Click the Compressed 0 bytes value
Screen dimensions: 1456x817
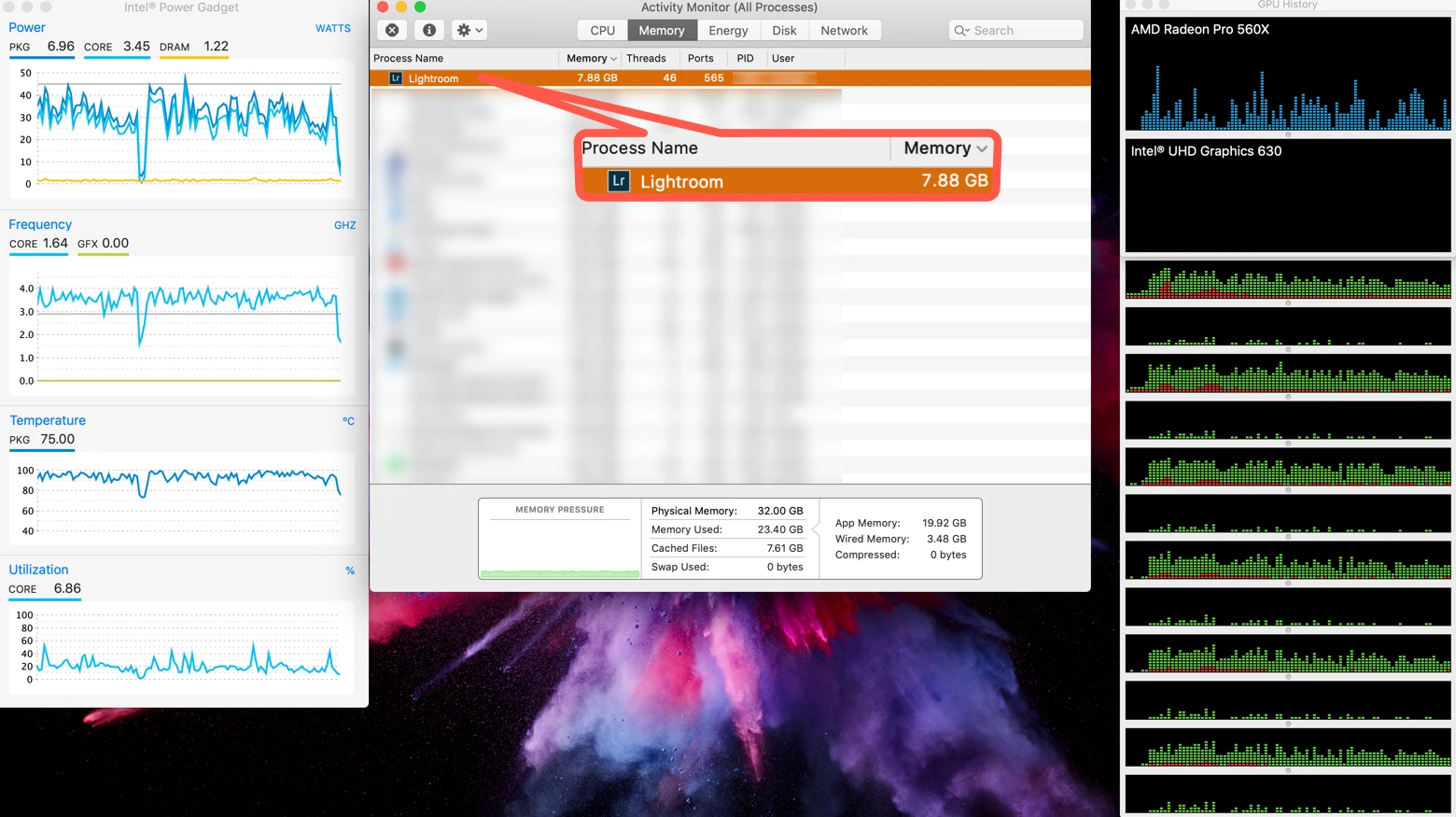[948, 555]
